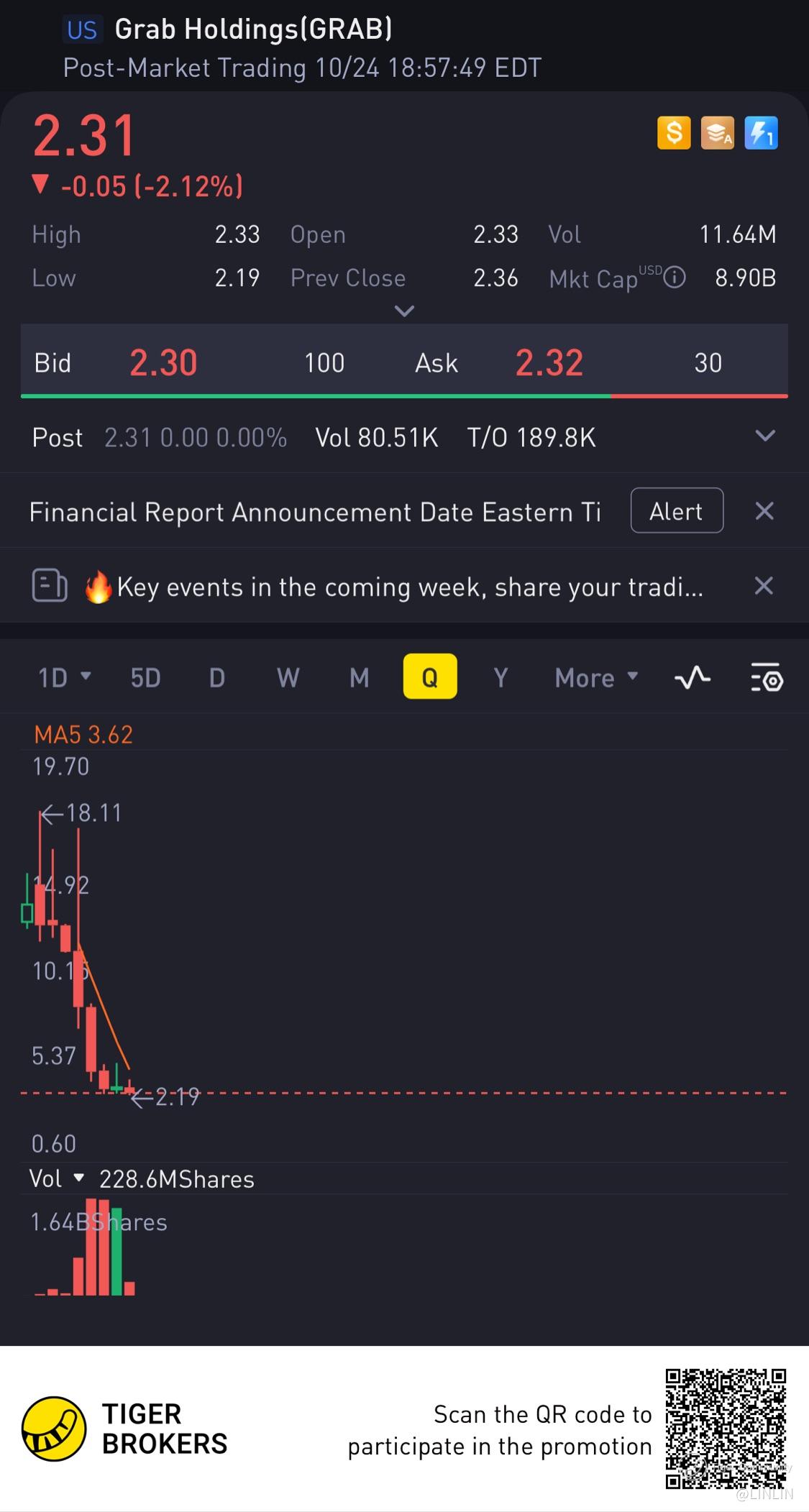This screenshot has width=809, height=1512.
Task: Switch to the 5D chart tab
Action: [x=145, y=677]
